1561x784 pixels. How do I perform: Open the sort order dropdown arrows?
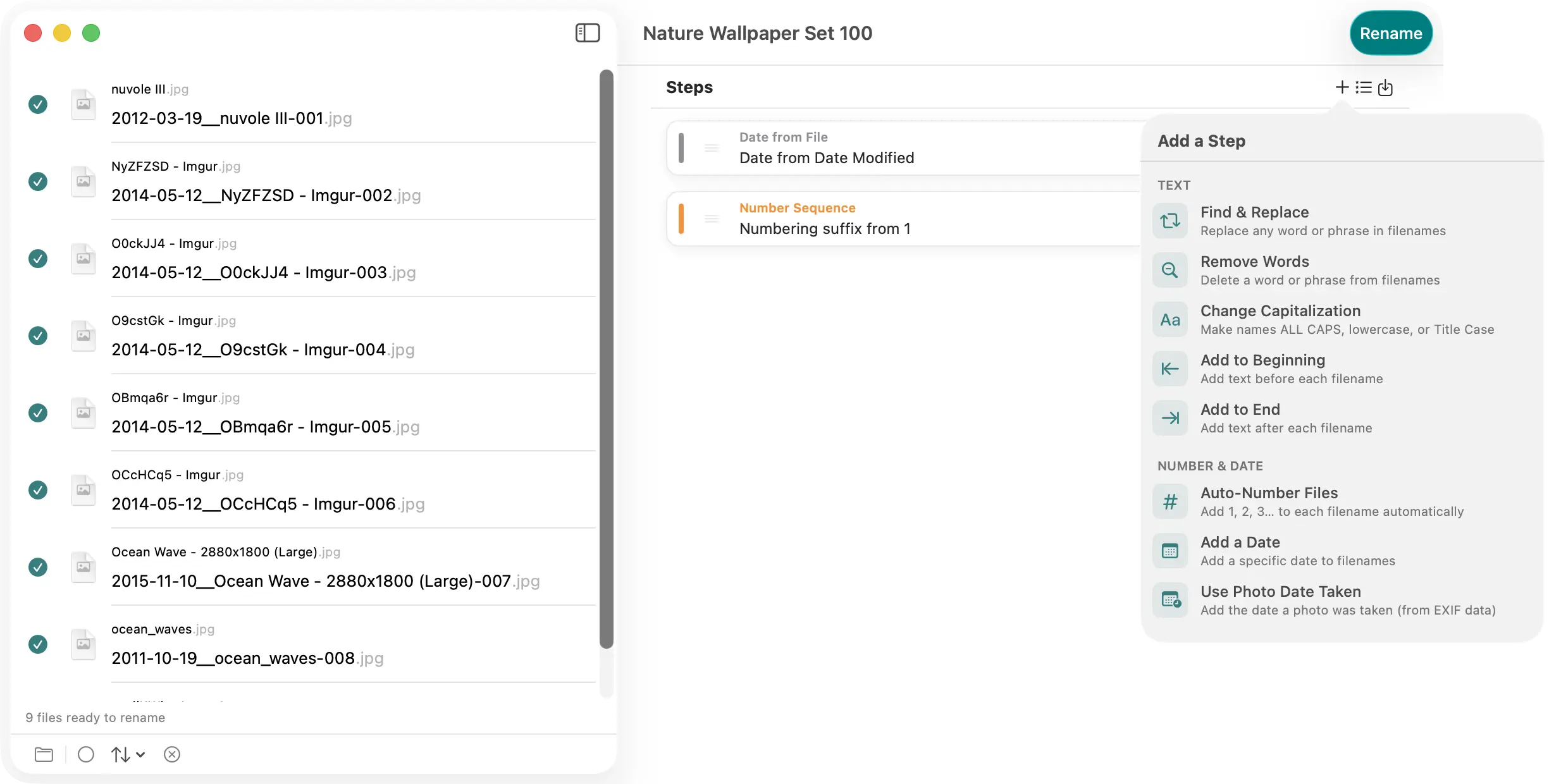[128, 754]
